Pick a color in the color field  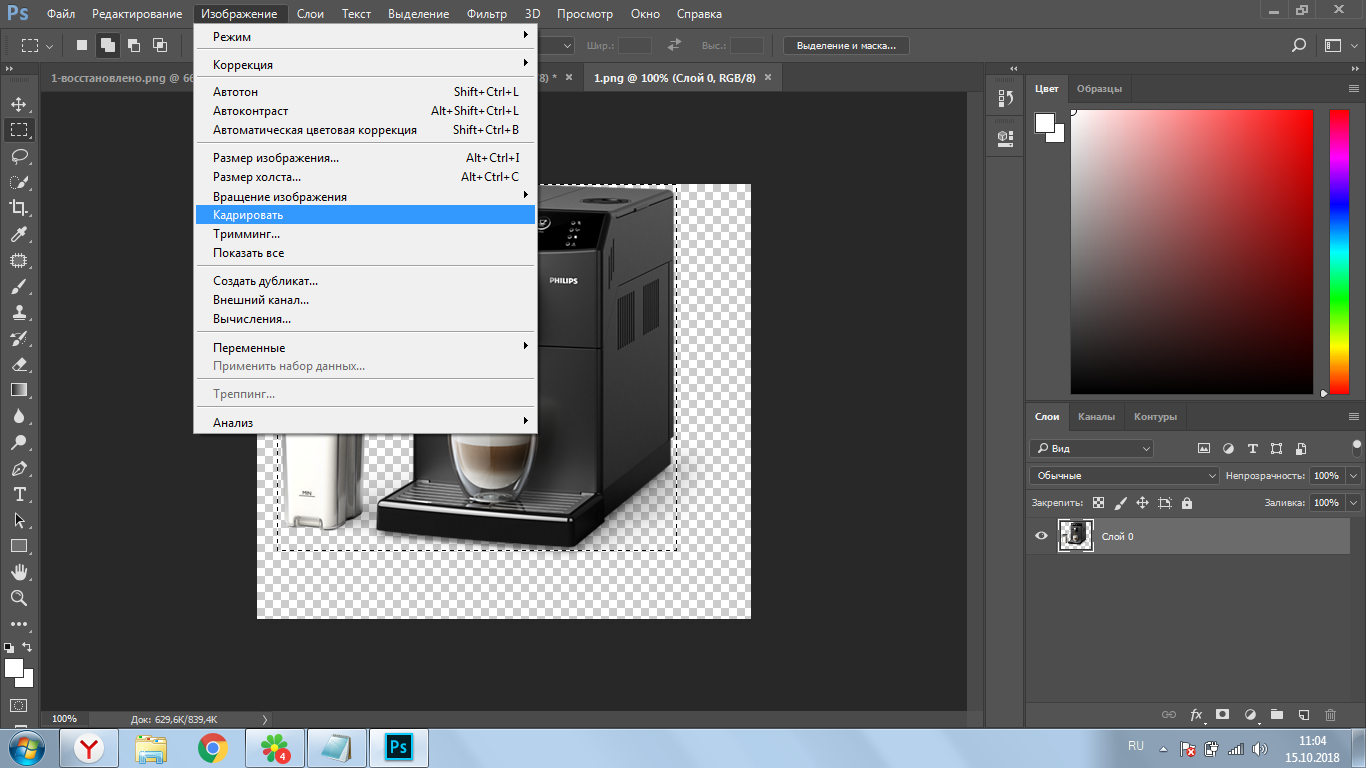[1191, 251]
